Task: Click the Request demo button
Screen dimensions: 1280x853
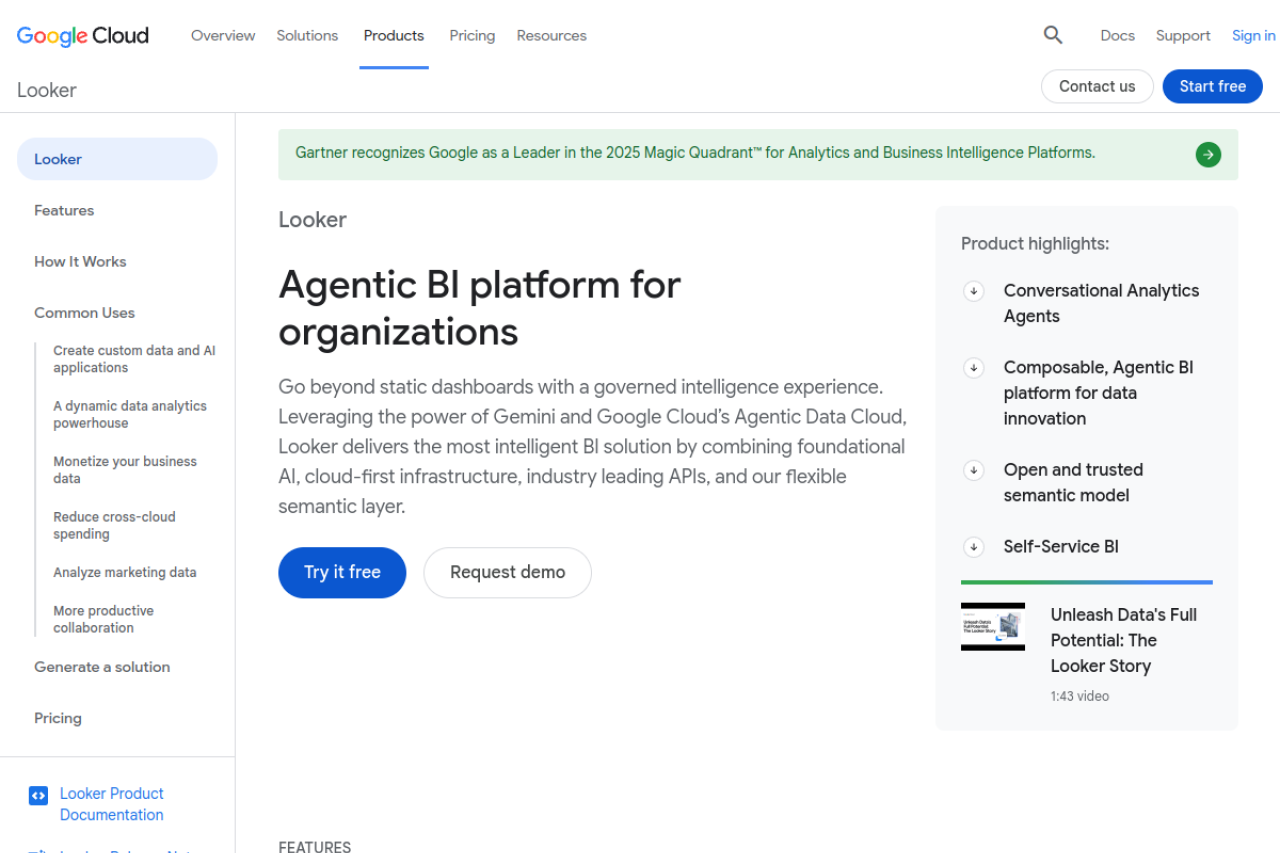Action: tap(508, 573)
